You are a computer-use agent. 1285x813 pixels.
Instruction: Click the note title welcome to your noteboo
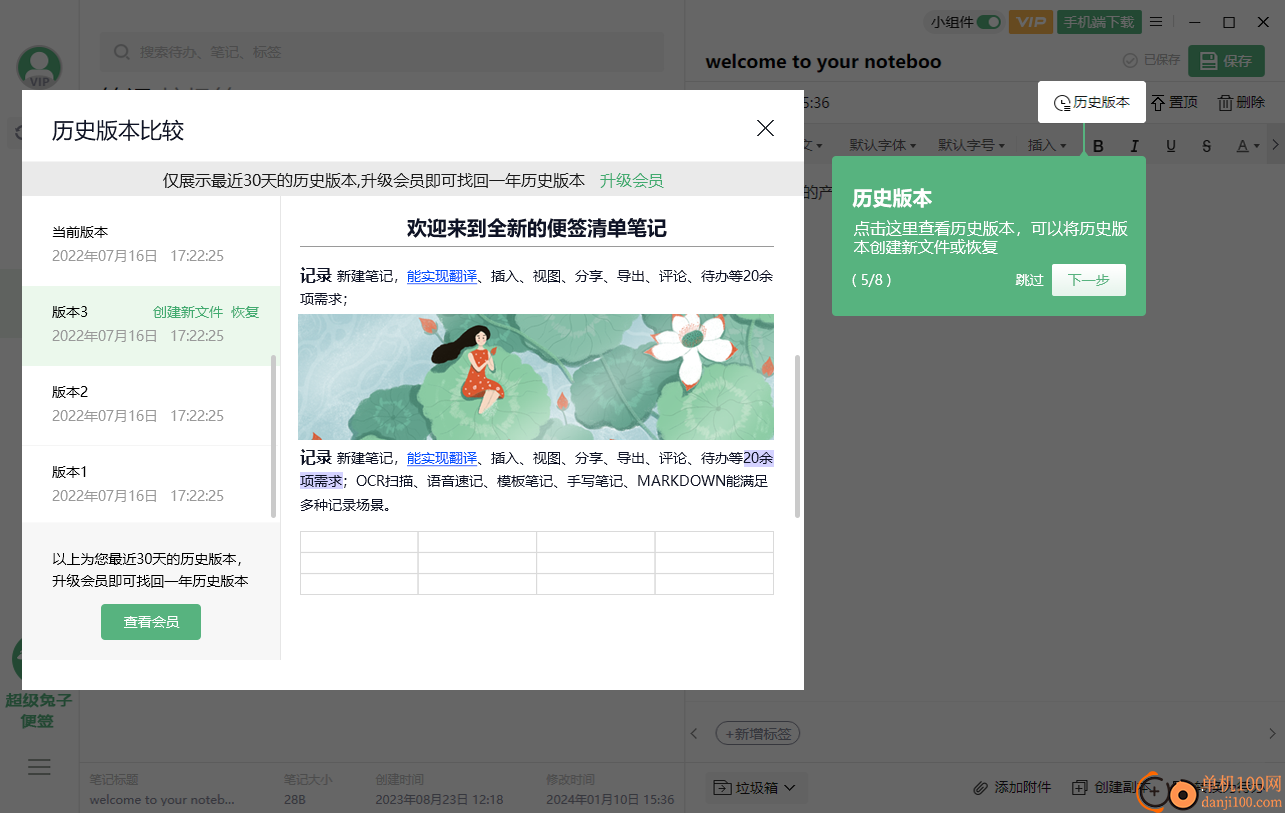823,62
